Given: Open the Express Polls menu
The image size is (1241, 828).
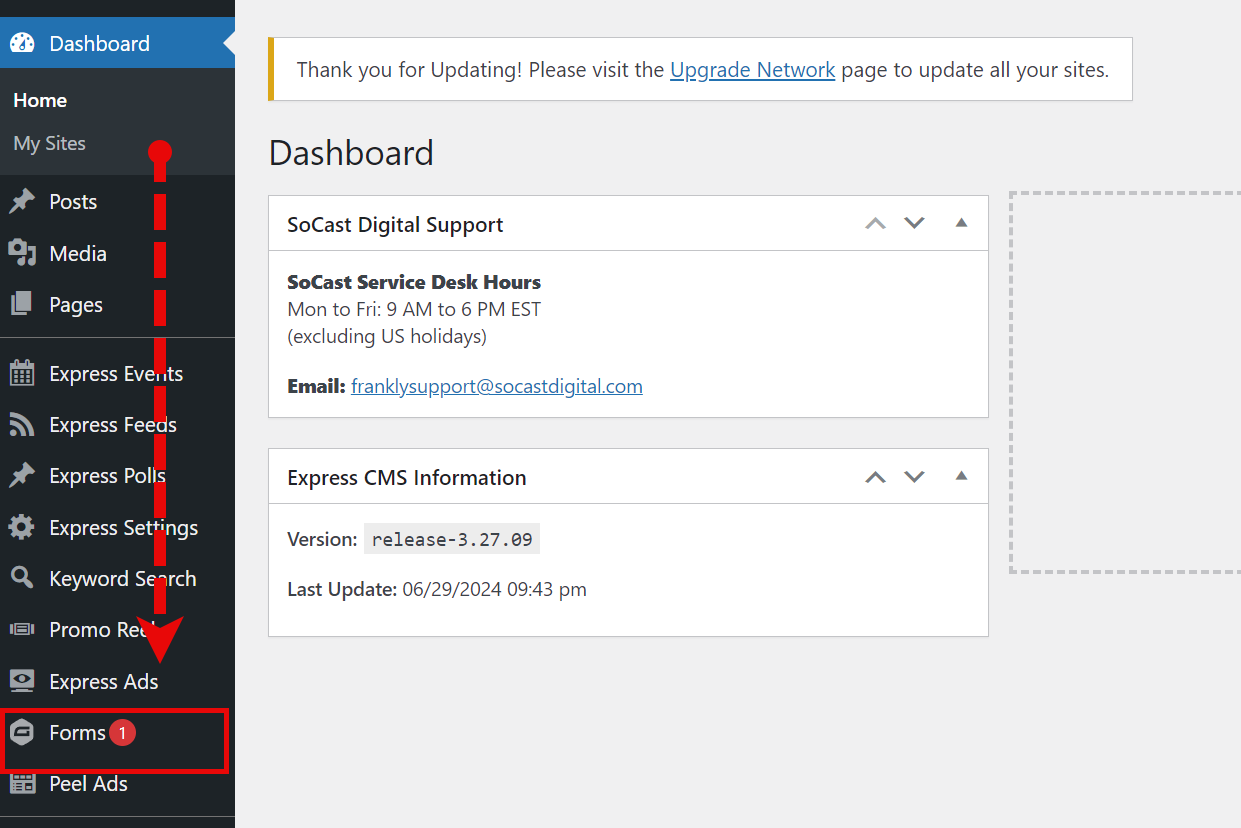Looking at the screenshot, I should (x=117, y=476).
